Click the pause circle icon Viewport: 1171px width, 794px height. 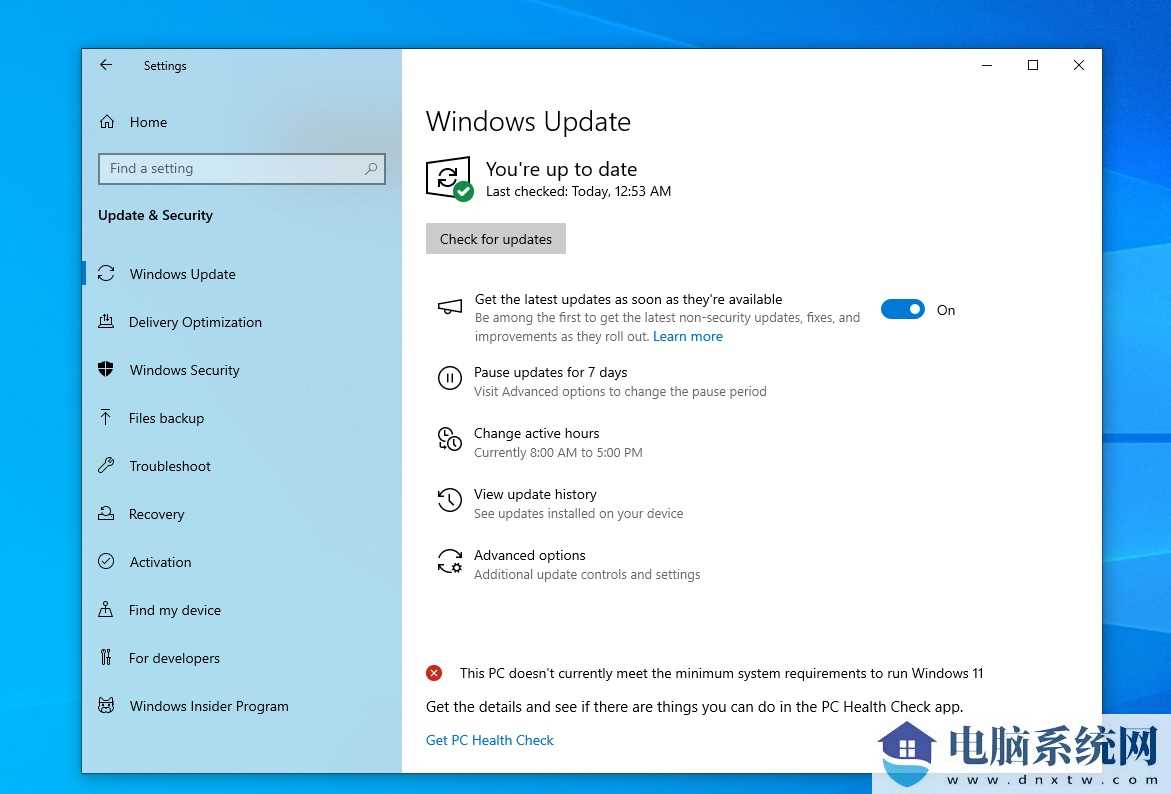tap(450, 379)
